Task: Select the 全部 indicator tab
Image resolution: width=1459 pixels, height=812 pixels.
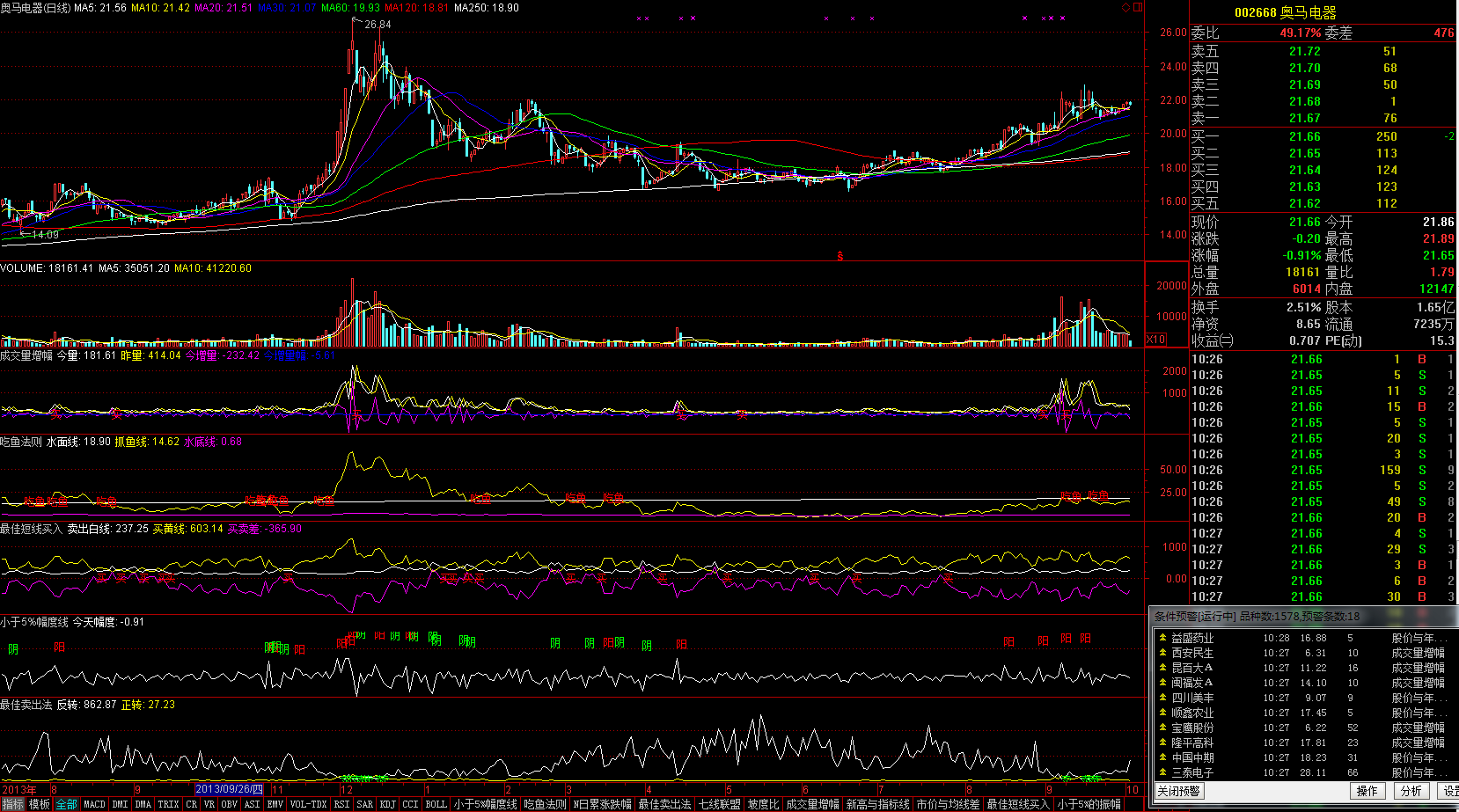Action: [x=66, y=804]
